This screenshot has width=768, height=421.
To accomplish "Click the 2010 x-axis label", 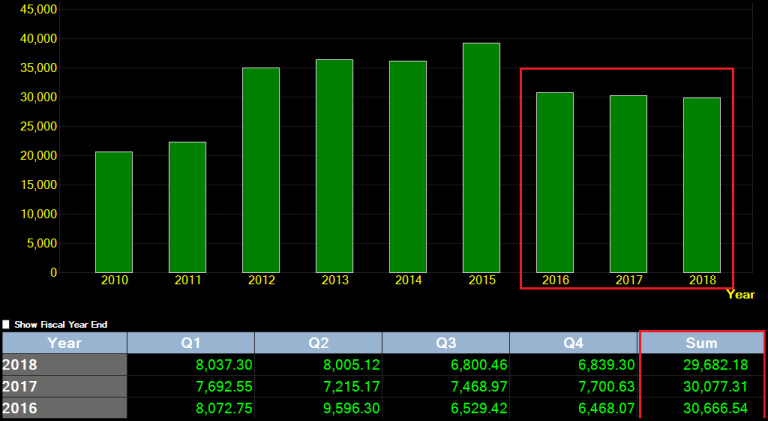I will click(x=115, y=280).
